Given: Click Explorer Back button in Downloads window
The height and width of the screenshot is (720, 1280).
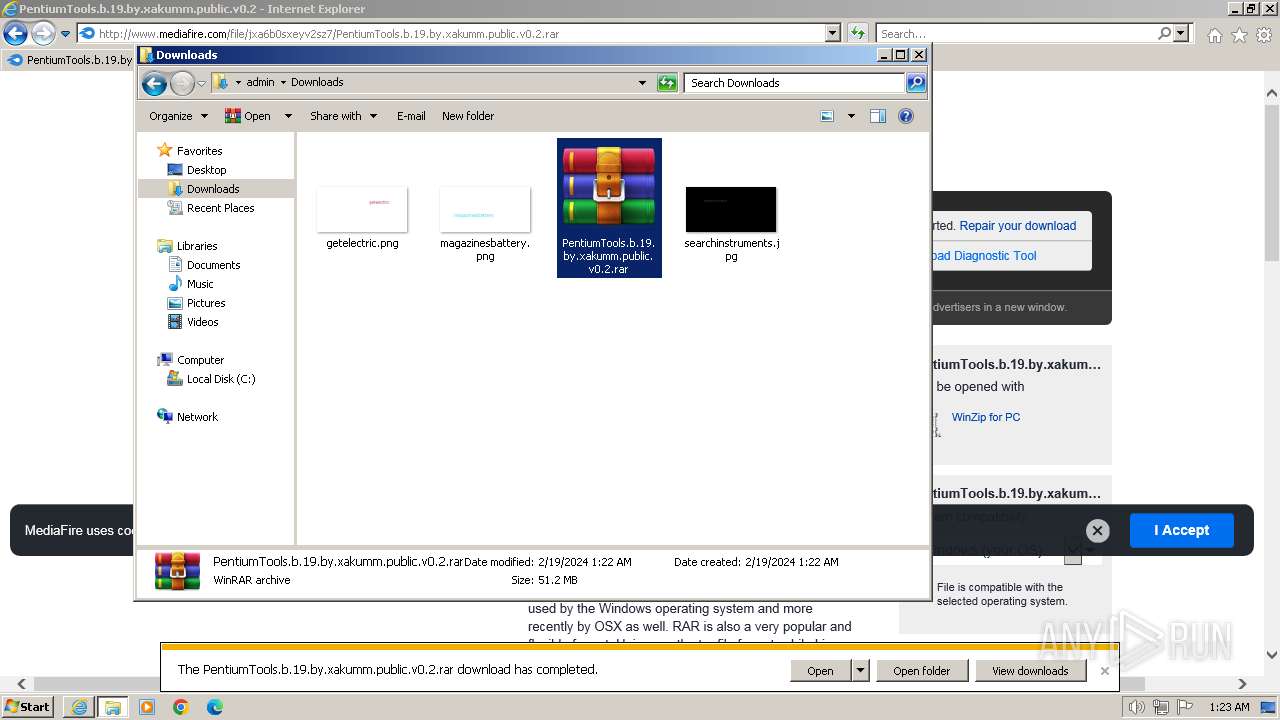Looking at the screenshot, I should click(154, 83).
